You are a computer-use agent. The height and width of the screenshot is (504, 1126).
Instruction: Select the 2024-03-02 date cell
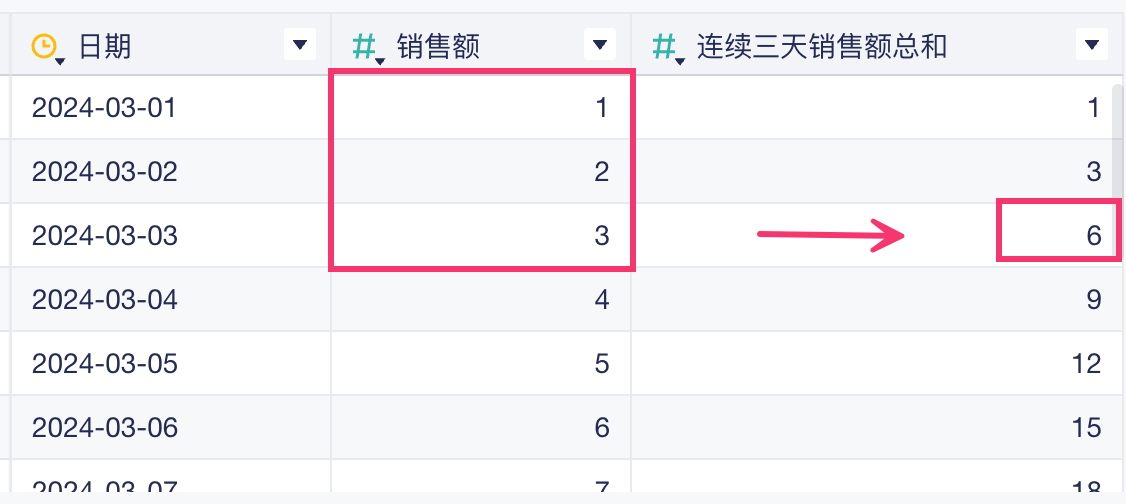point(104,171)
